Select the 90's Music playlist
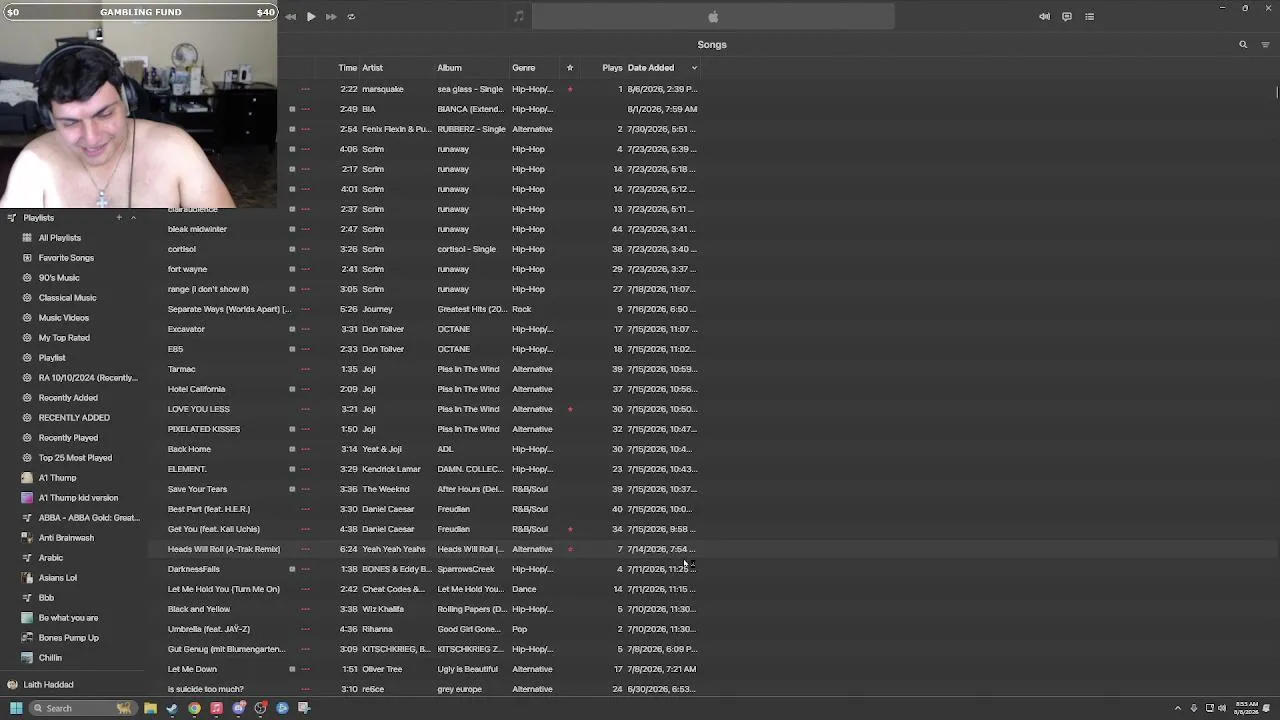The width and height of the screenshot is (1280, 720). (x=59, y=278)
